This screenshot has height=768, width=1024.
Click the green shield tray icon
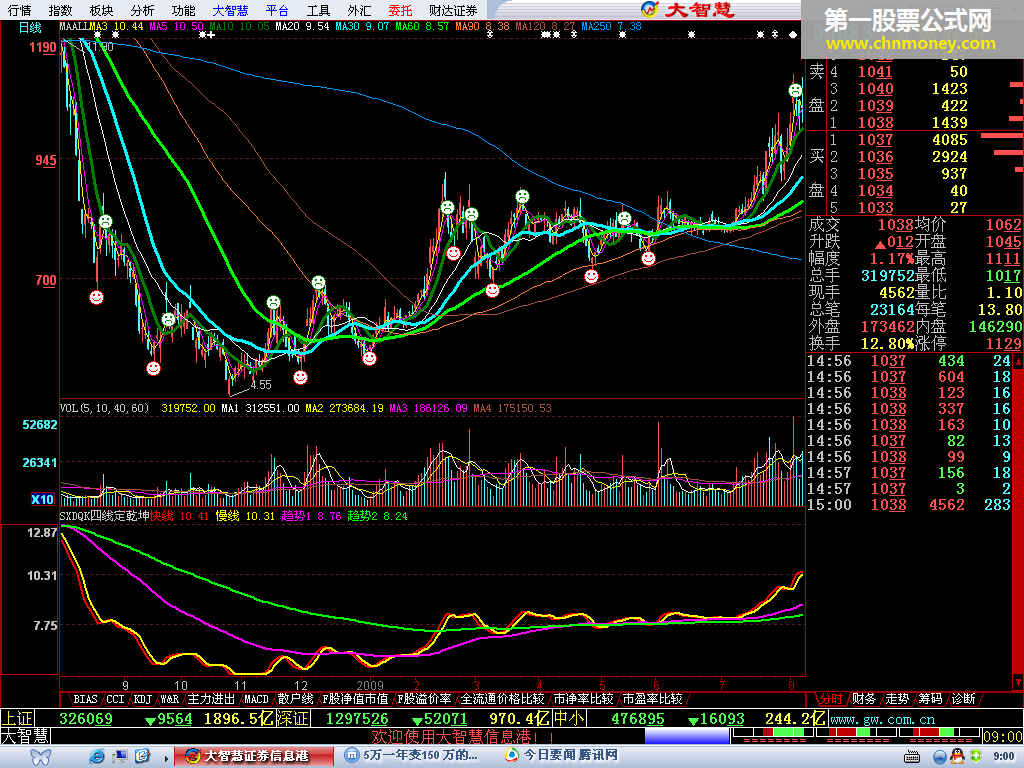(976, 756)
